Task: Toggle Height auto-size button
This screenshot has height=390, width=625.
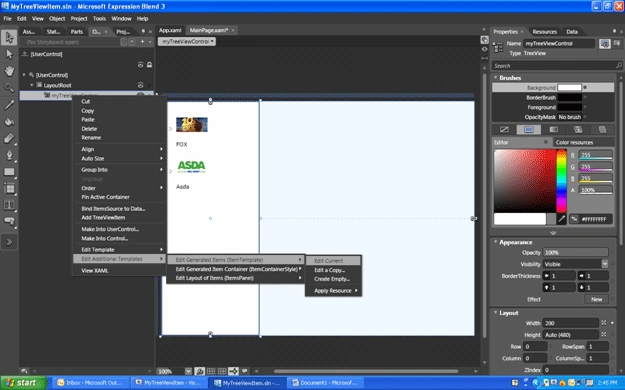Action: click(603, 334)
